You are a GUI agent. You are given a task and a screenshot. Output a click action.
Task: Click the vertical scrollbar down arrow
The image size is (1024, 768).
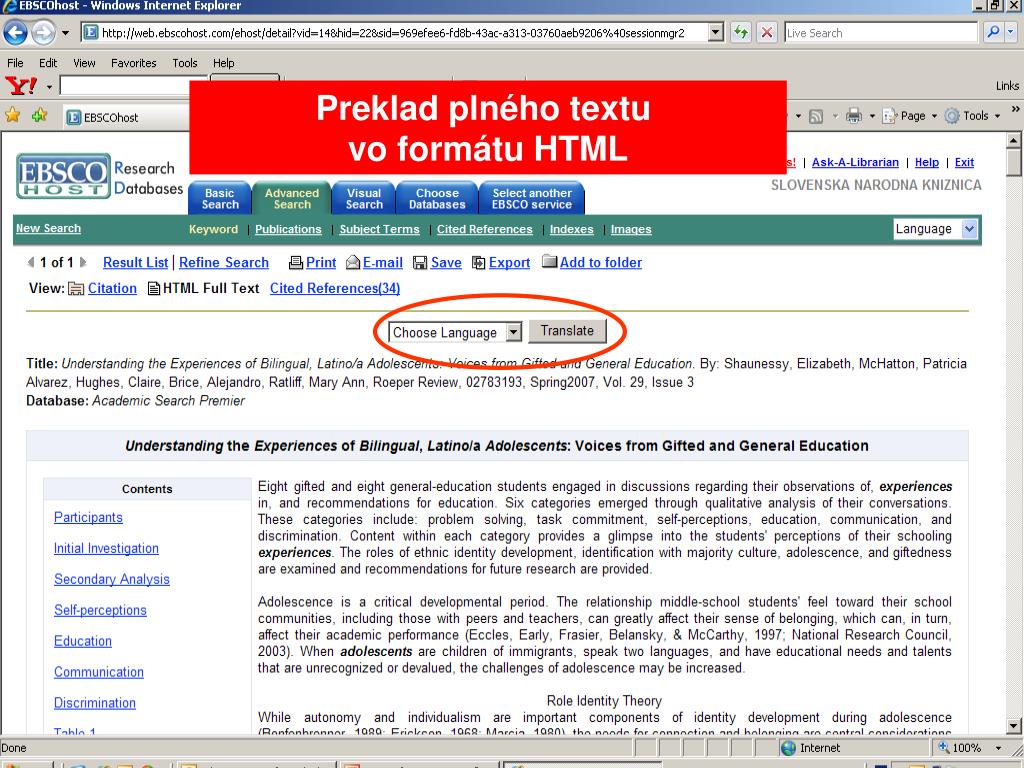[x=1014, y=726]
